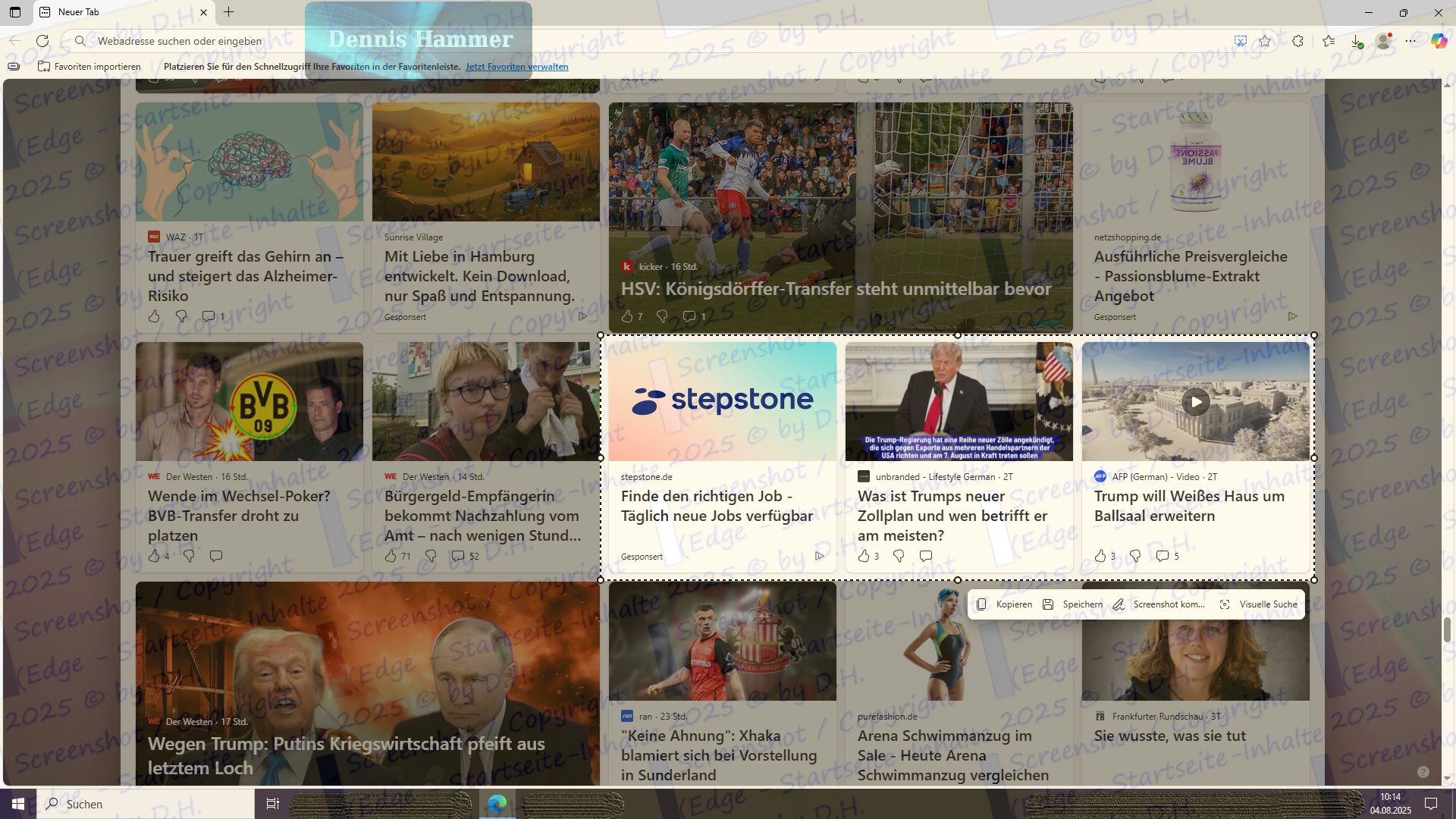1456x819 pixels.
Task: Open the Downloads panel icon
Action: click(x=1357, y=41)
